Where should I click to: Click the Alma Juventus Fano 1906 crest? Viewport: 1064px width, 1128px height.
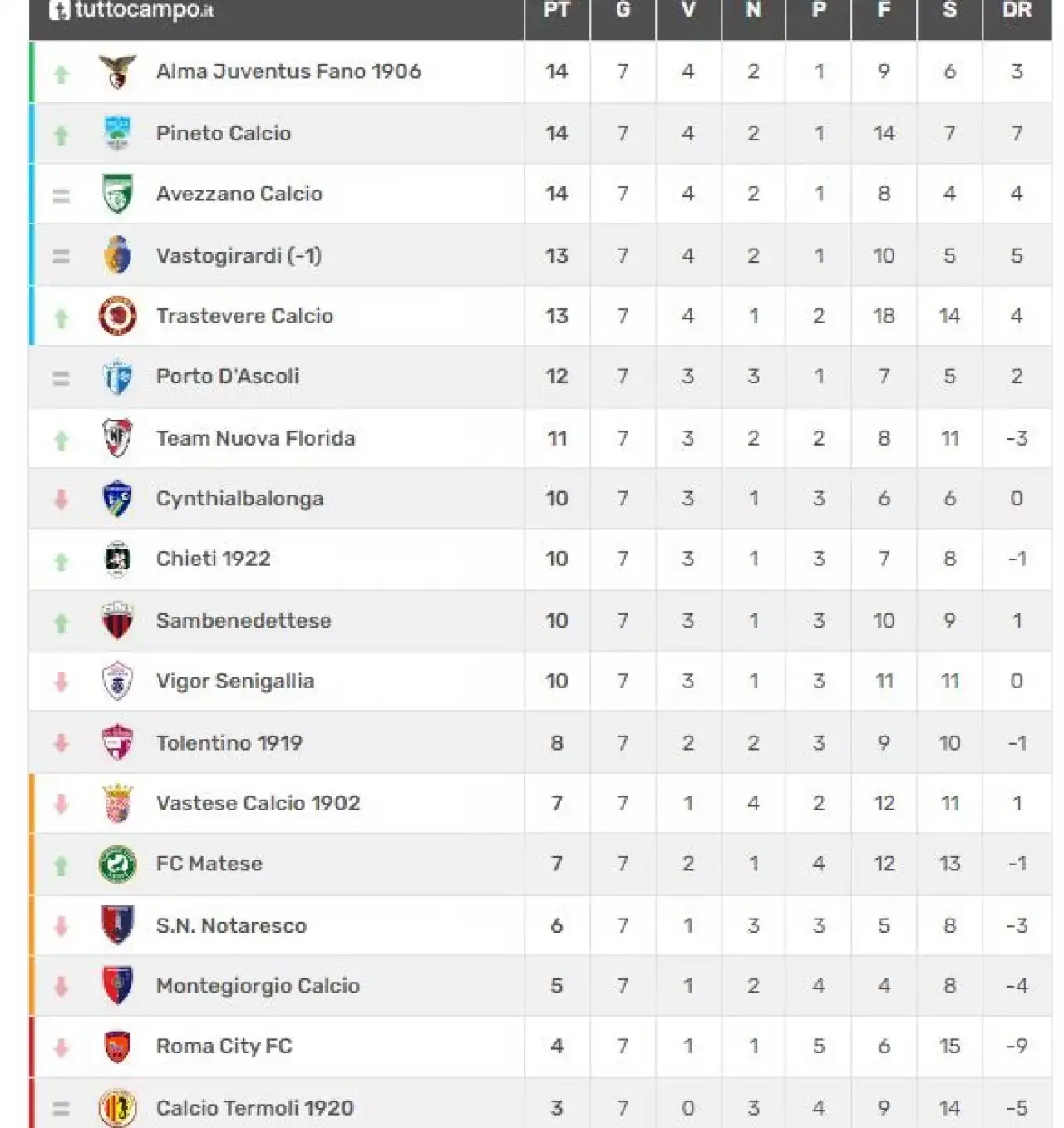pos(117,71)
